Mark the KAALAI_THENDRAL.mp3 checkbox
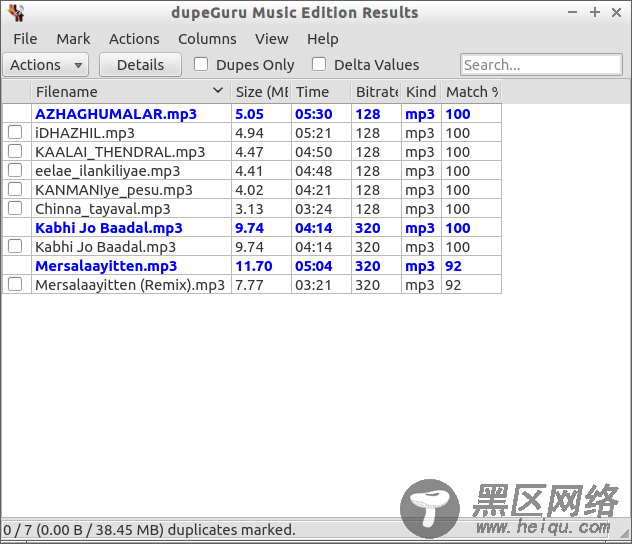The width and height of the screenshot is (632, 544). [x=15, y=151]
